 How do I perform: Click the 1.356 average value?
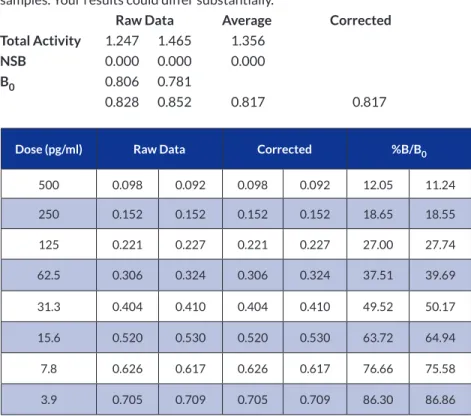(248, 41)
